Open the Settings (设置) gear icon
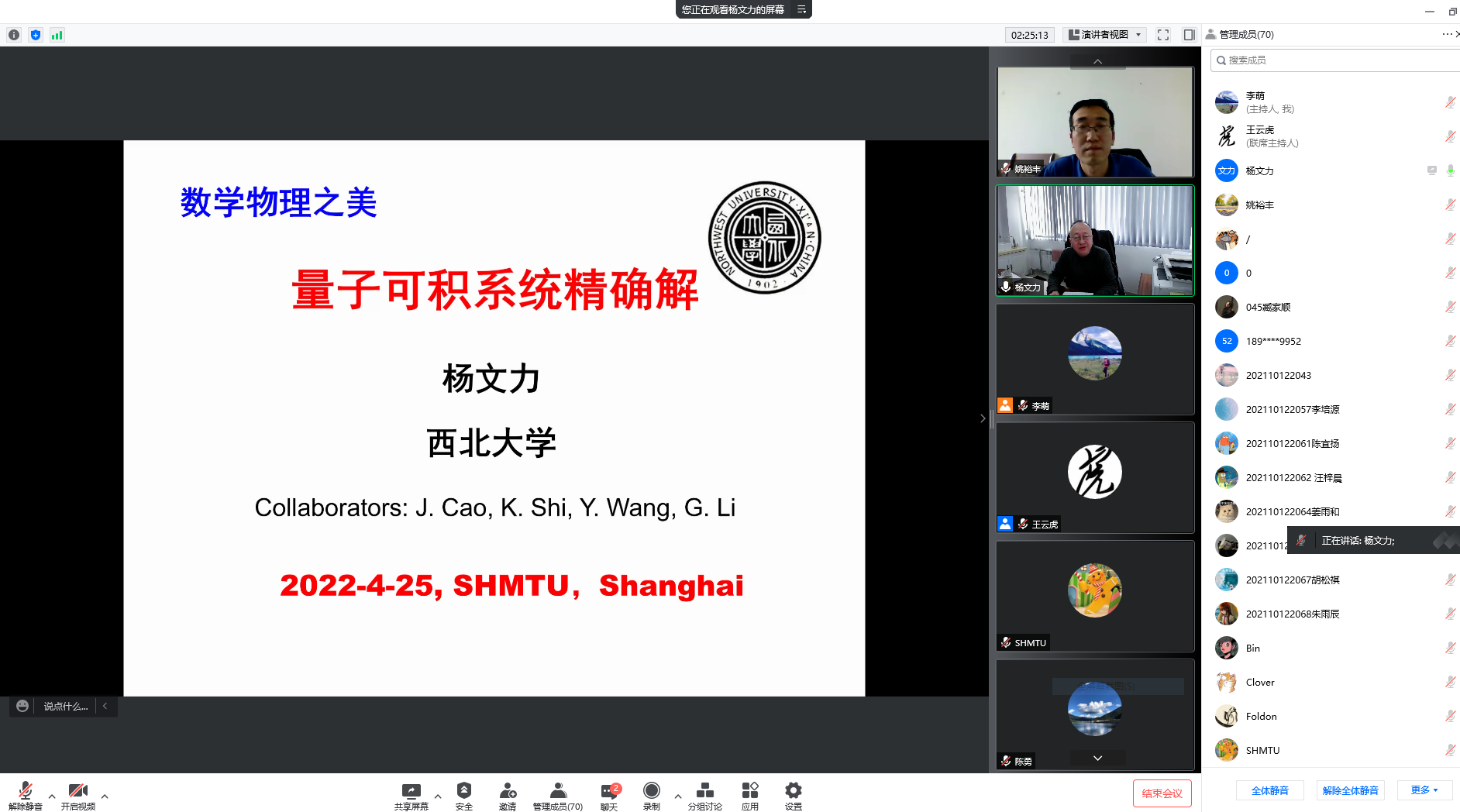1460x812 pixels. [793, 791]
